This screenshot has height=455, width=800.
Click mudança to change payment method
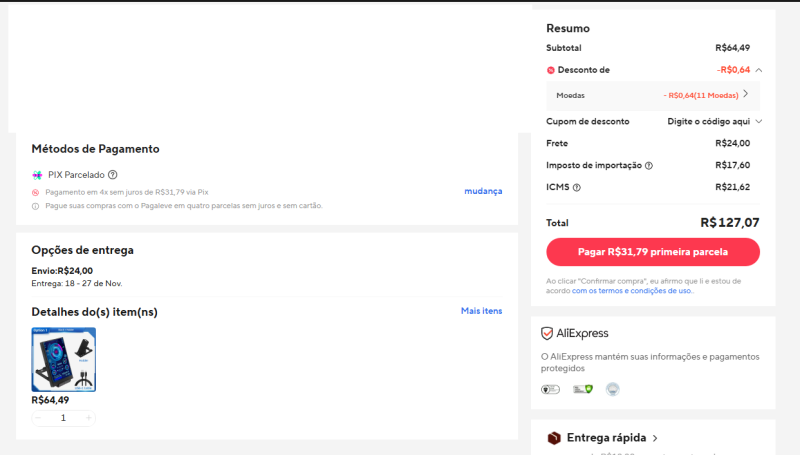(x=483, y=191)
